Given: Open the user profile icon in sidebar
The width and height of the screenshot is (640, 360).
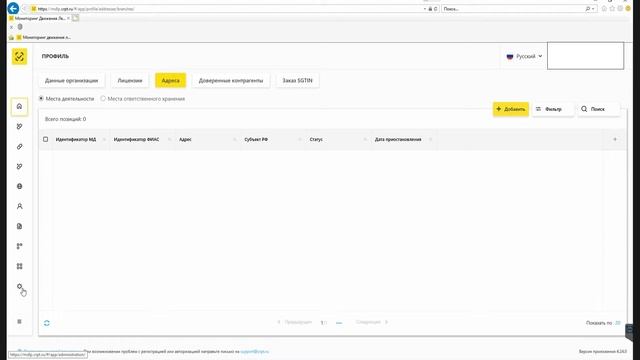Looking at the screenshot, I should tap(19, 206).
